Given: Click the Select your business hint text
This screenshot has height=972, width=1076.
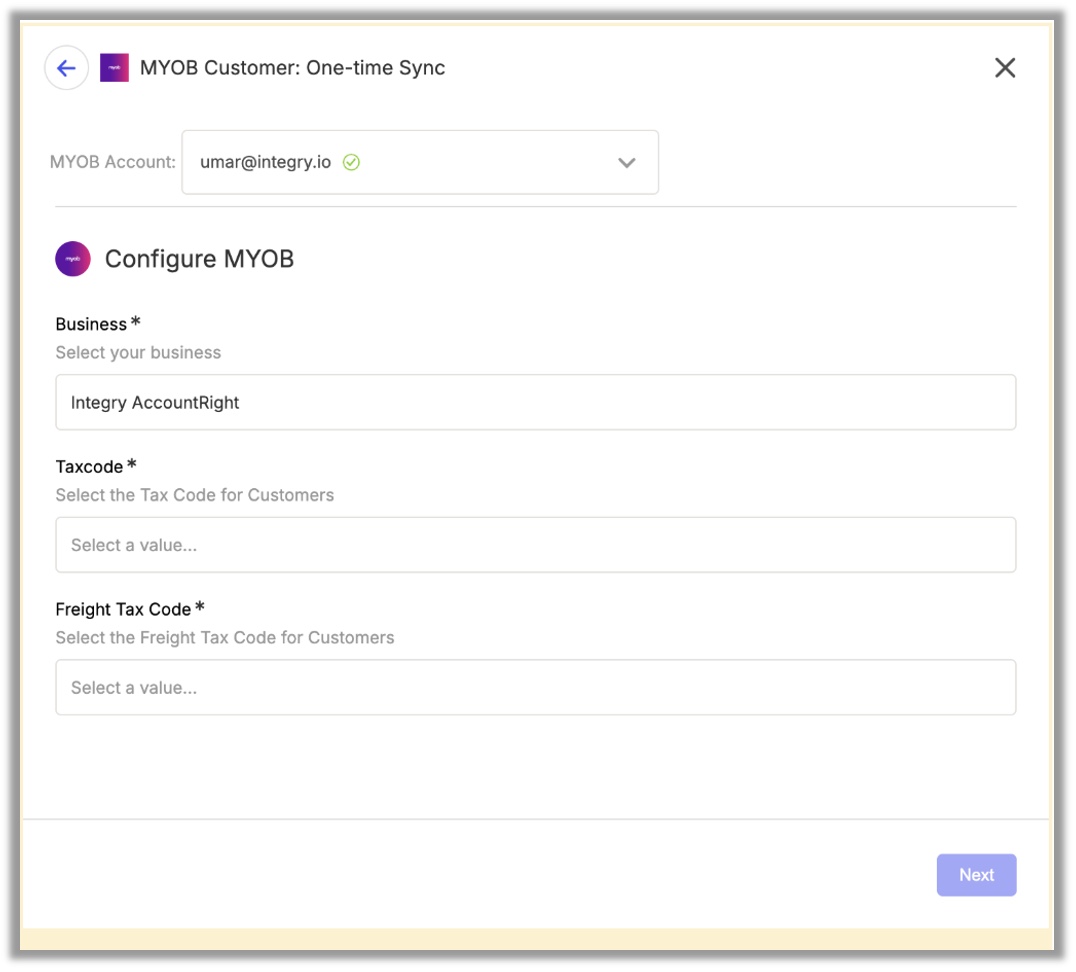Looking at the screenshot, I should pos(138,353).
